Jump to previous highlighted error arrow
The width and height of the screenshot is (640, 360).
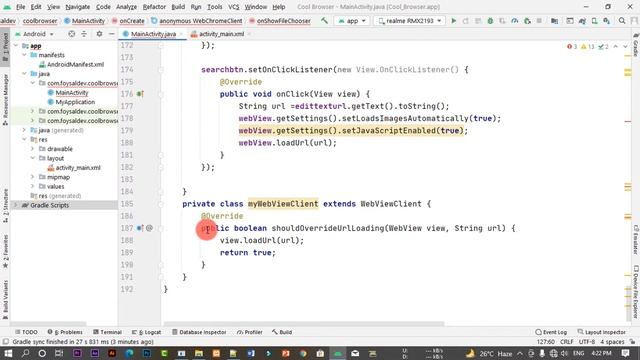[616, 47]
